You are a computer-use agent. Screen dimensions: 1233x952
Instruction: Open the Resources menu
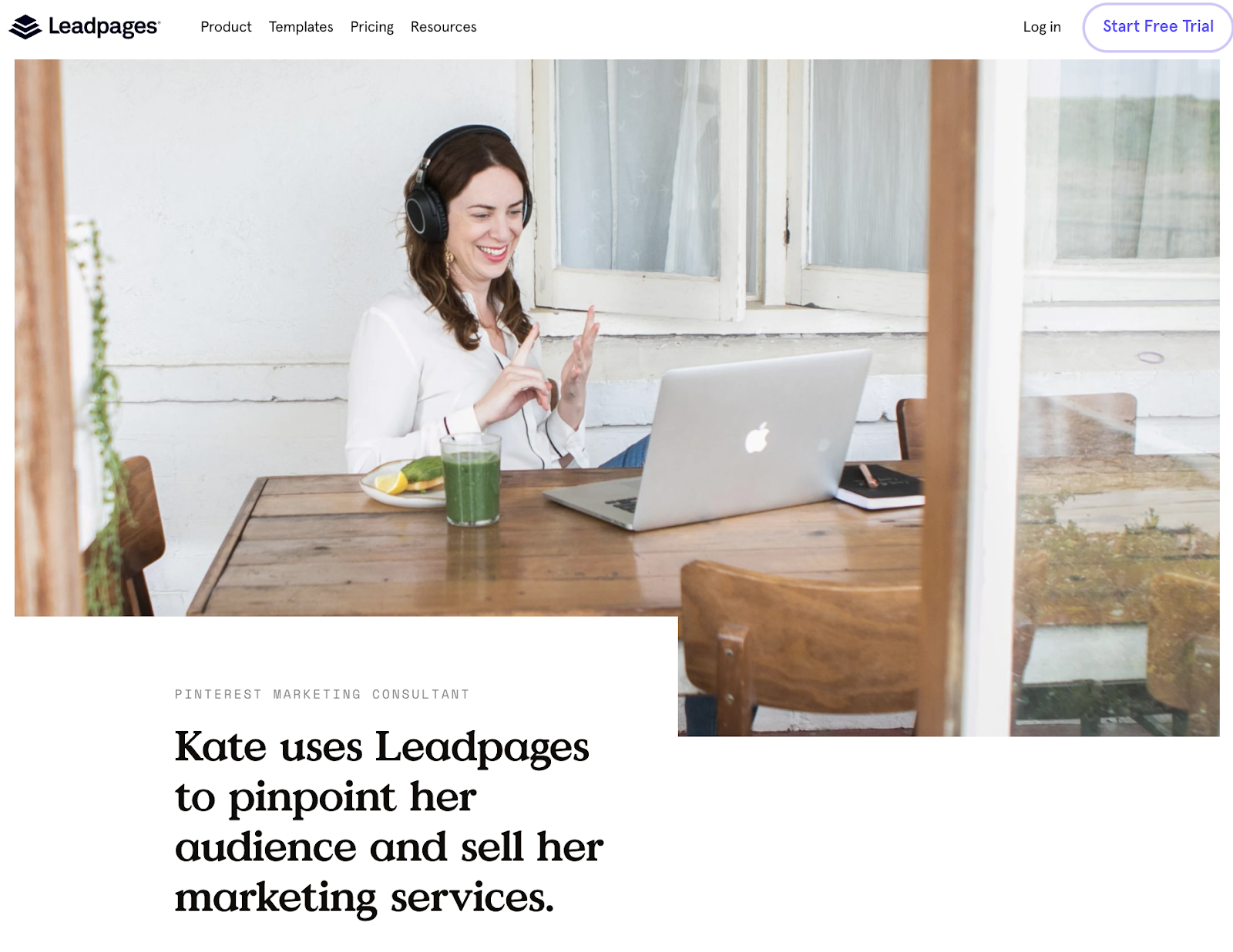pyautogui.click(x=443, y=27)
